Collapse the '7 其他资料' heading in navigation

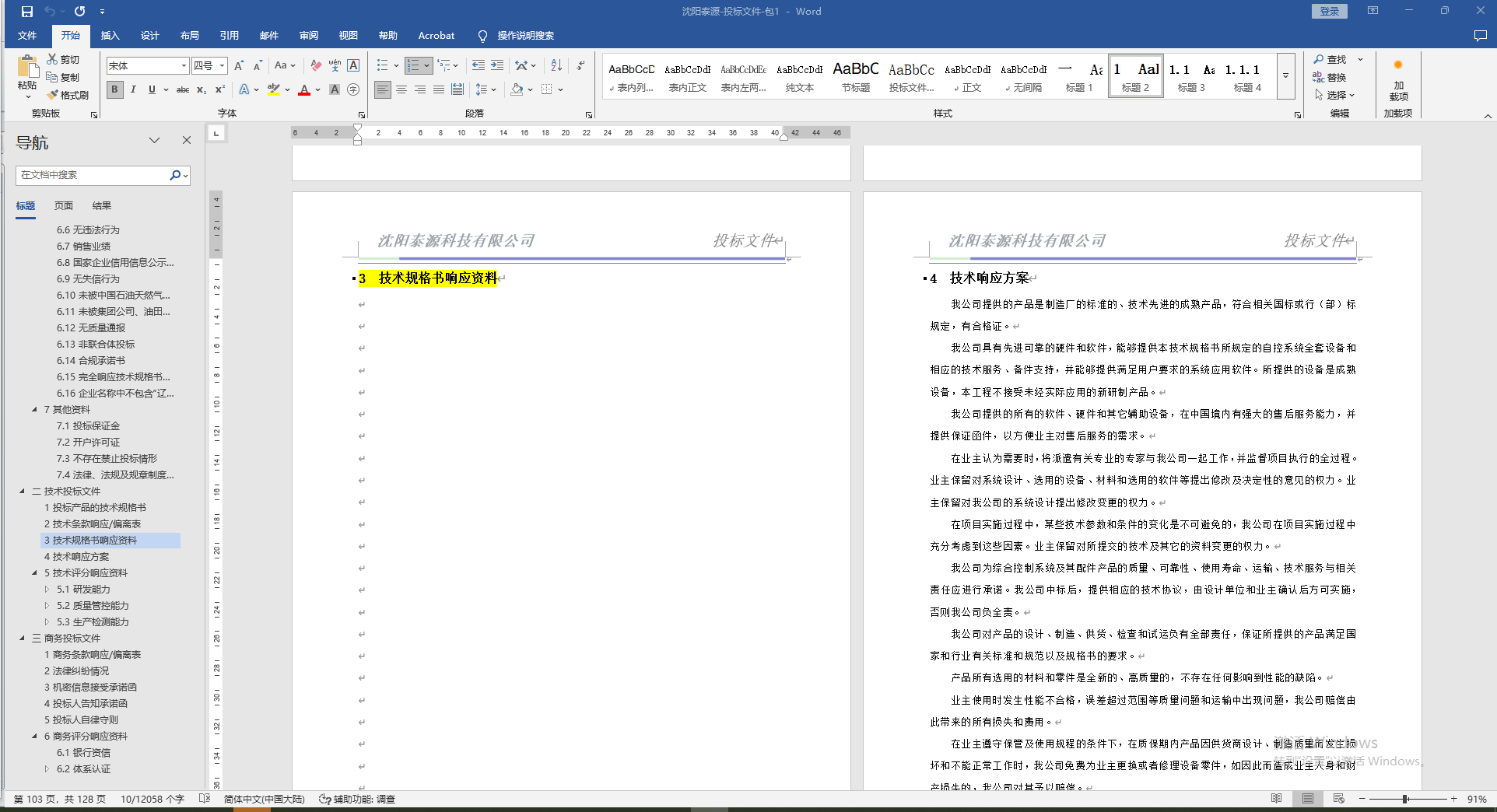(34, 409)
